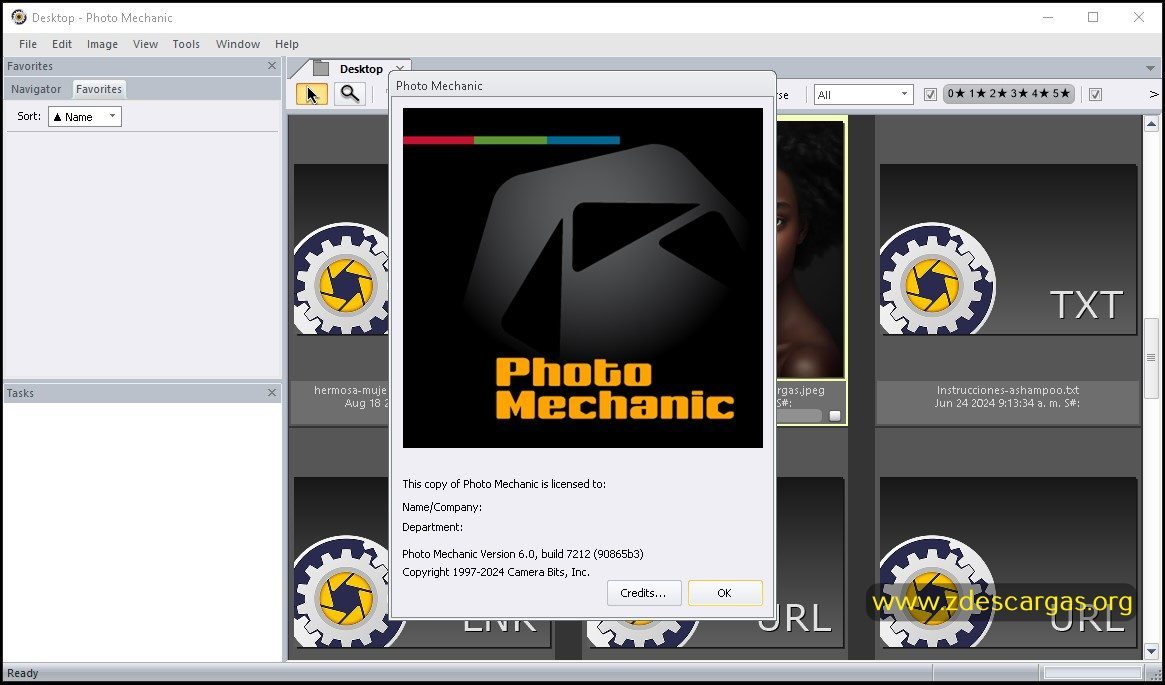Click the Desktop tab folder icon
The image size is (1165, 685).
click(x=321, y=68)
